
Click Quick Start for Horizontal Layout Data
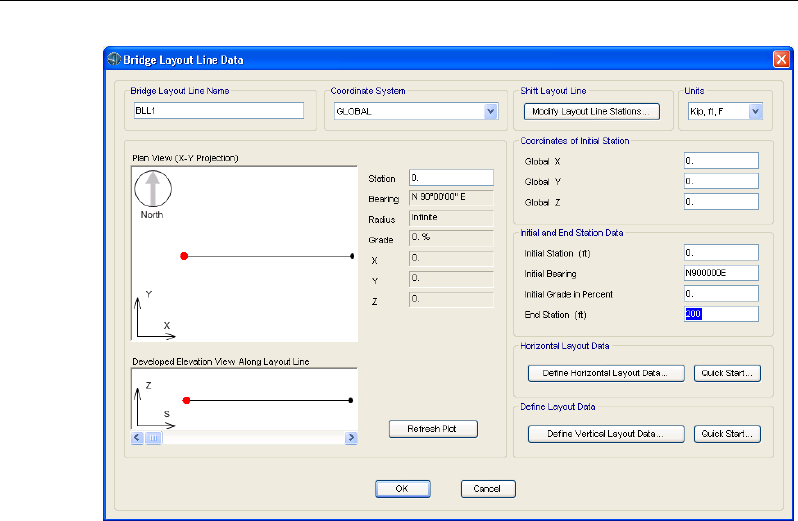[727, 373]
